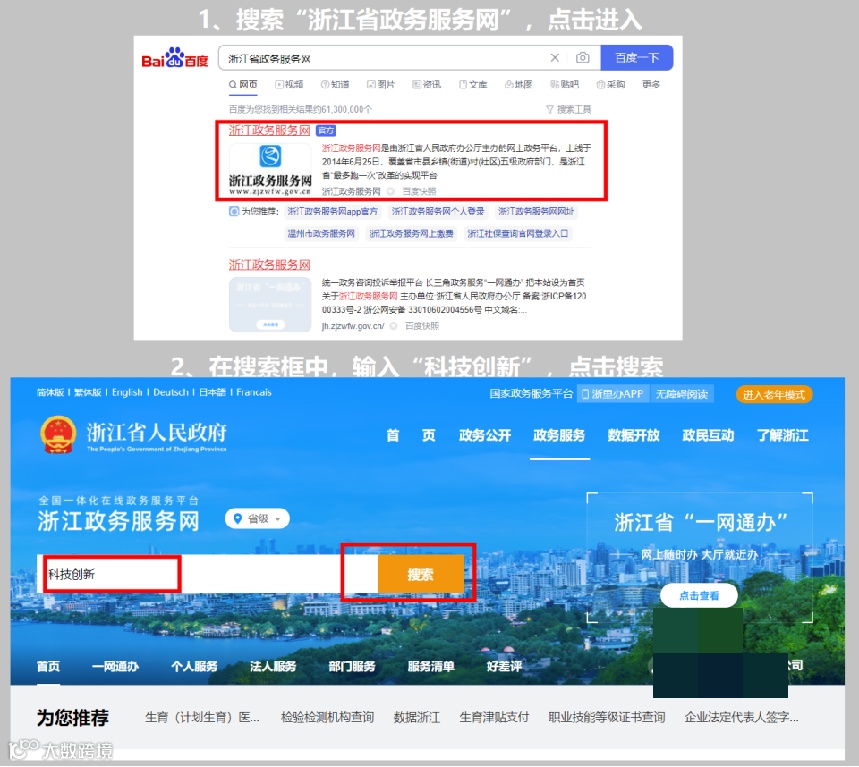Open 了解浙江 navigation menu
The height and width of the screenshot is (767, 859).
(783, 436)
